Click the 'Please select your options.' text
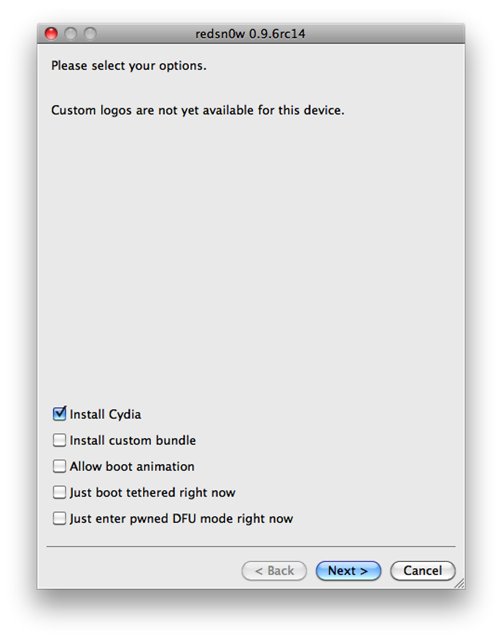 click(129, 66)
